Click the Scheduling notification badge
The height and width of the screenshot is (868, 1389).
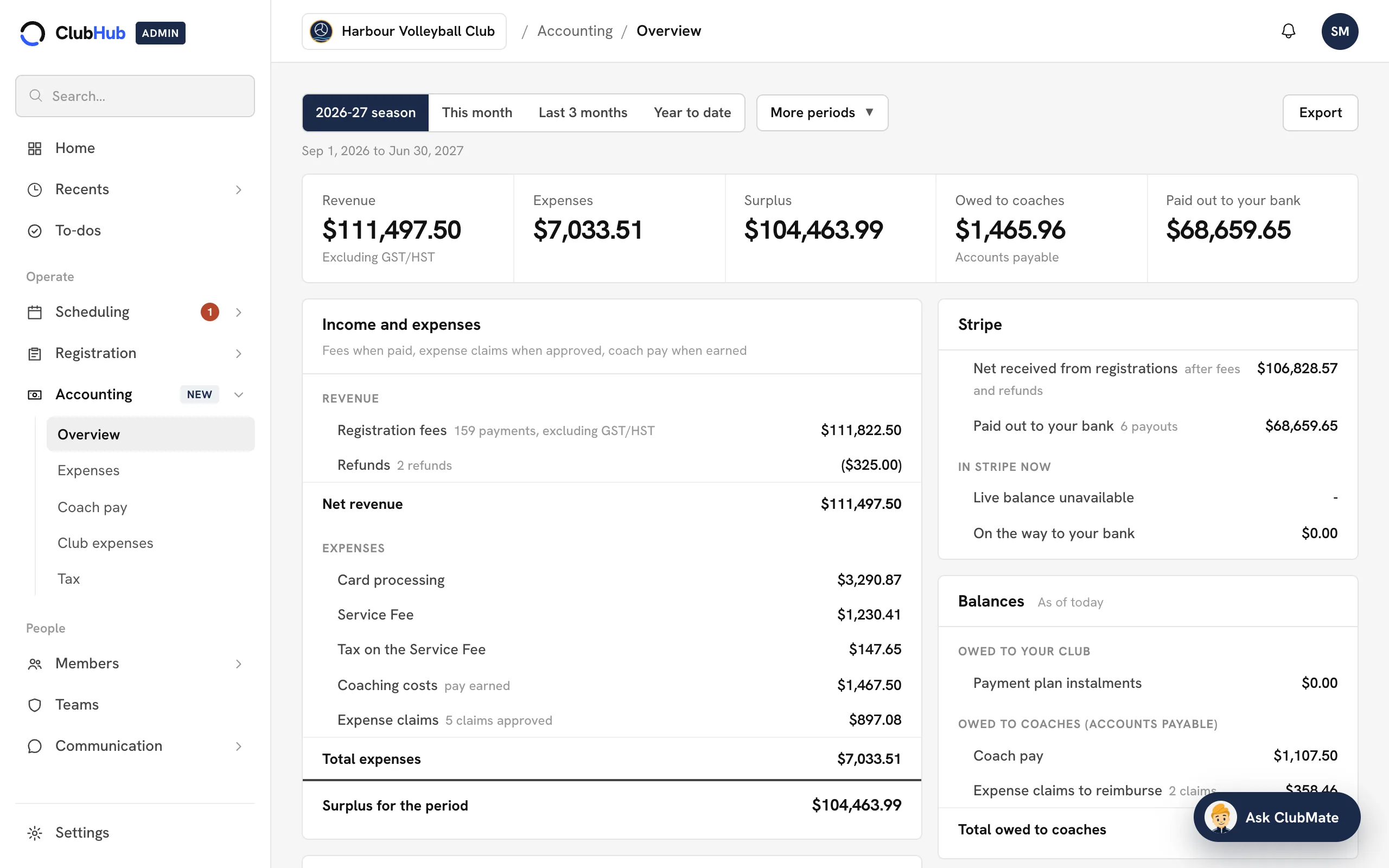click(209, 312)
